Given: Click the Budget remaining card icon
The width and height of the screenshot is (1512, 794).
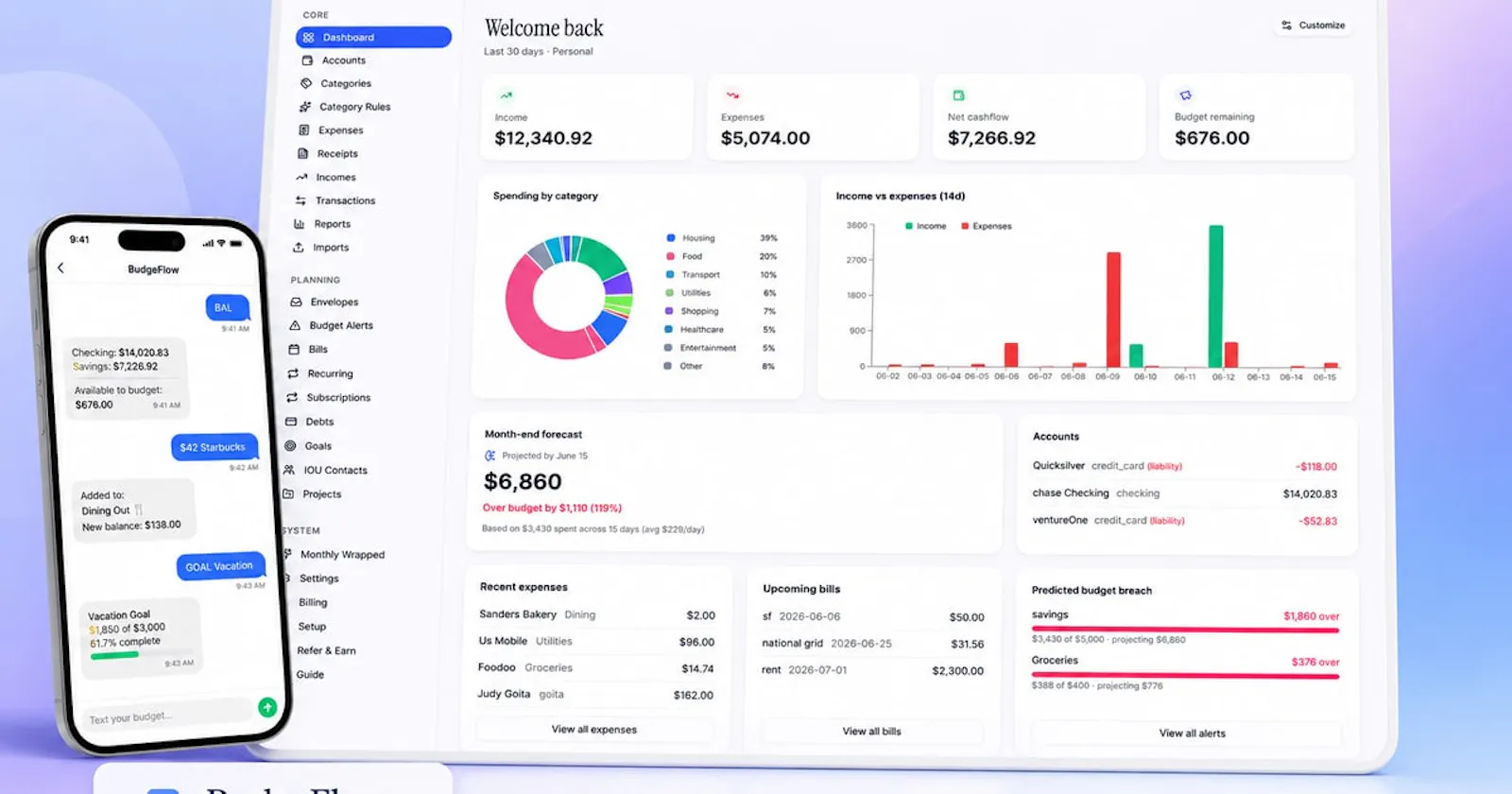Looking at the screenshot, I should pos(1185,95).
